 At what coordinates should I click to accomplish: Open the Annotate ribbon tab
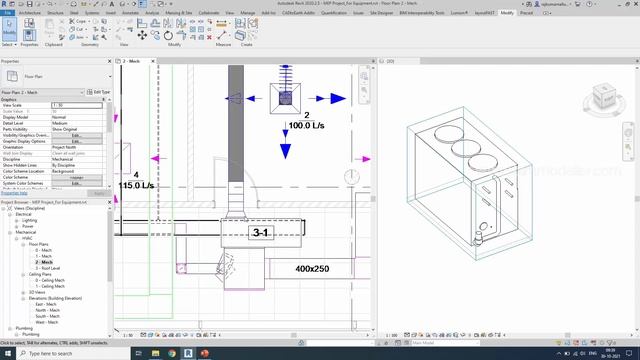coord(131,13)
